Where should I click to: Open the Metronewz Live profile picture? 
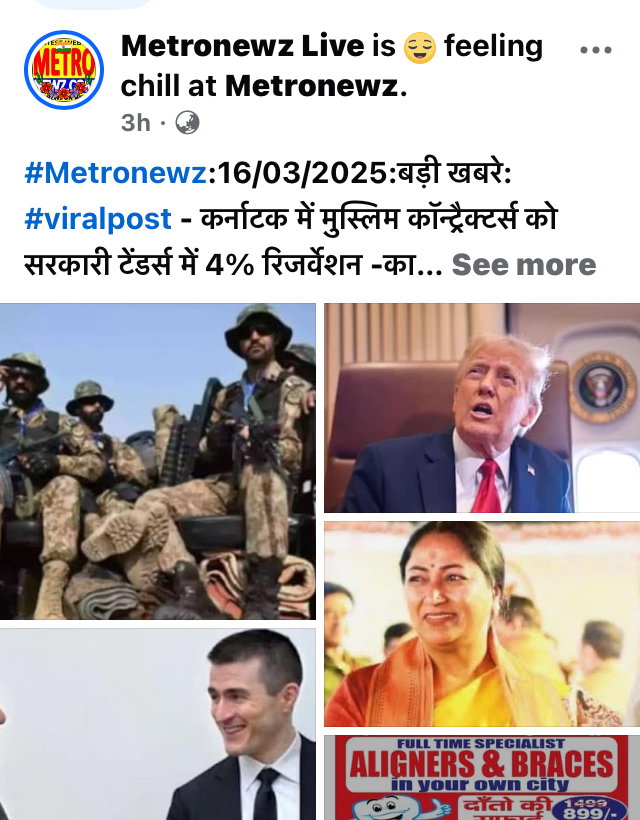point(64,70)
